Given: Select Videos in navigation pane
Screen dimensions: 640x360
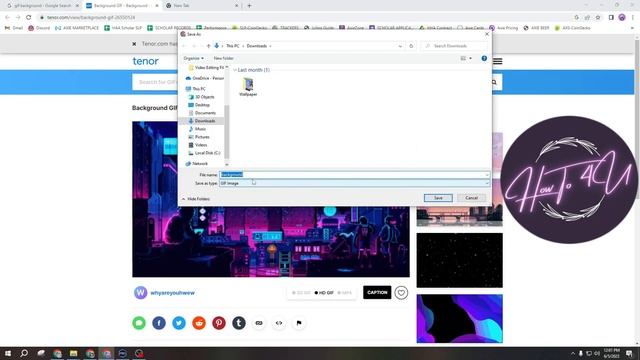Looking at the screenshot, I should click(x=201, y=145).
